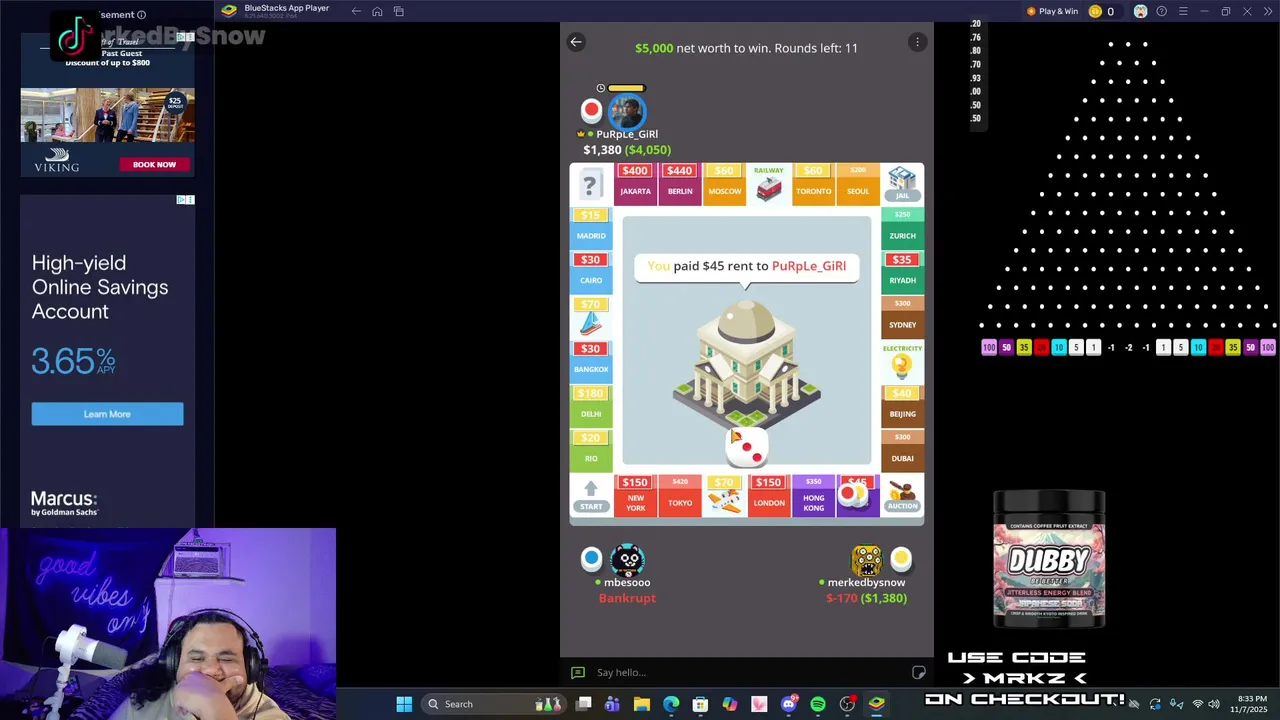
Task: Open merkedbysnow's player avatar
Action: 866,560
